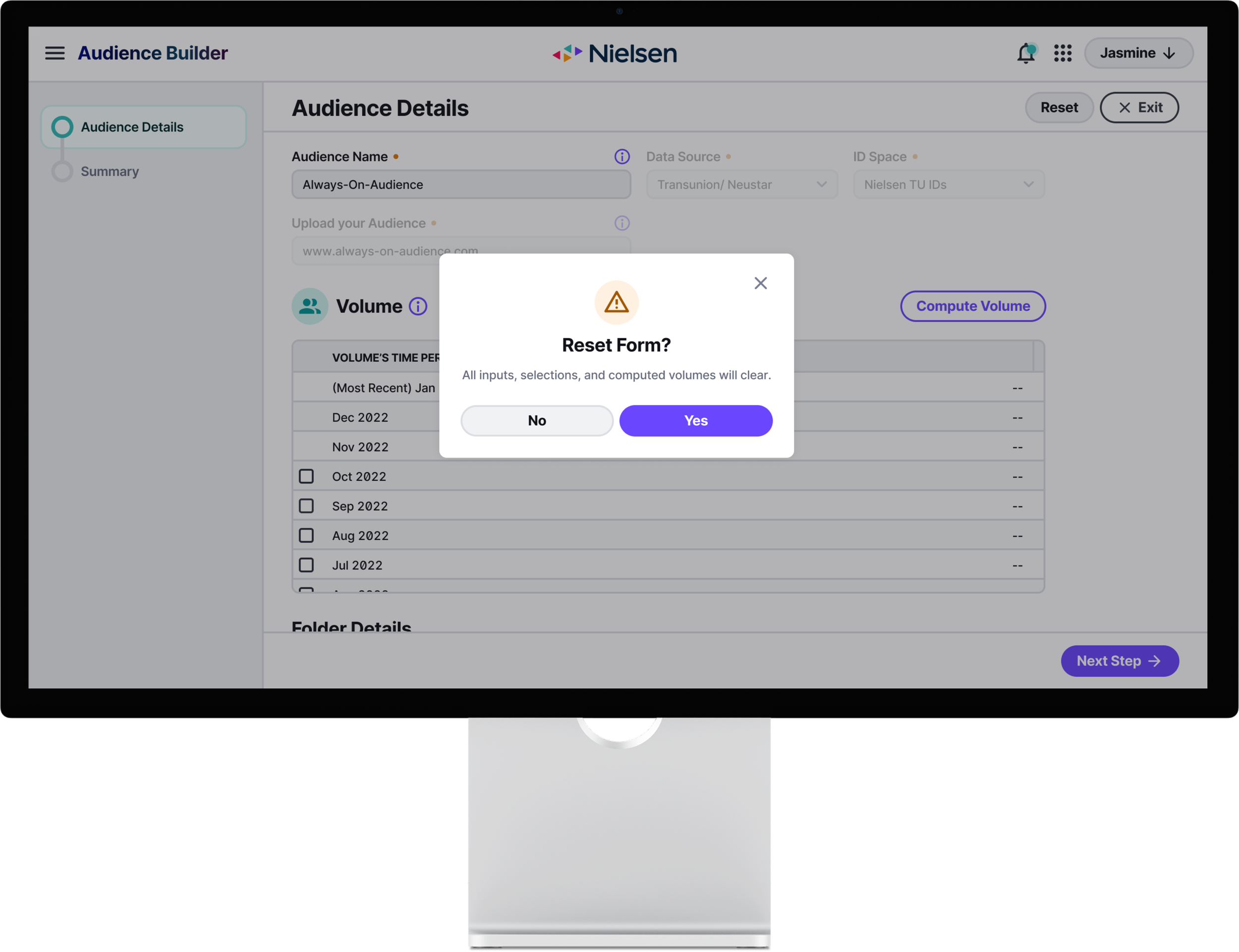Confirm reset by clicking Yes
The height and width of the screenshot is (952, 1239).
click(695, 420)
